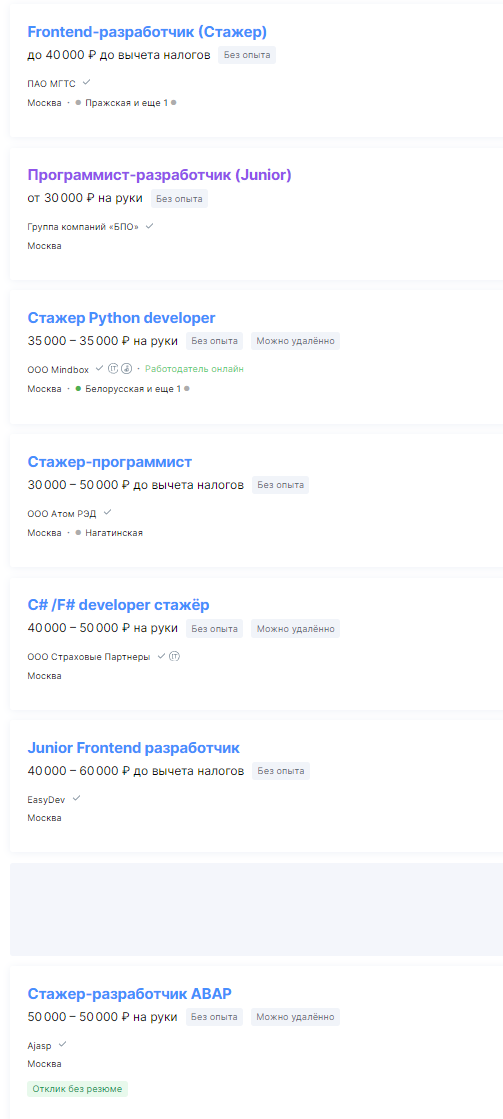503x1119 pixels.
Task: Open the Программист-разработчик (Junior) vacancy
Action: pyautogui.click(x=159, y=175)
